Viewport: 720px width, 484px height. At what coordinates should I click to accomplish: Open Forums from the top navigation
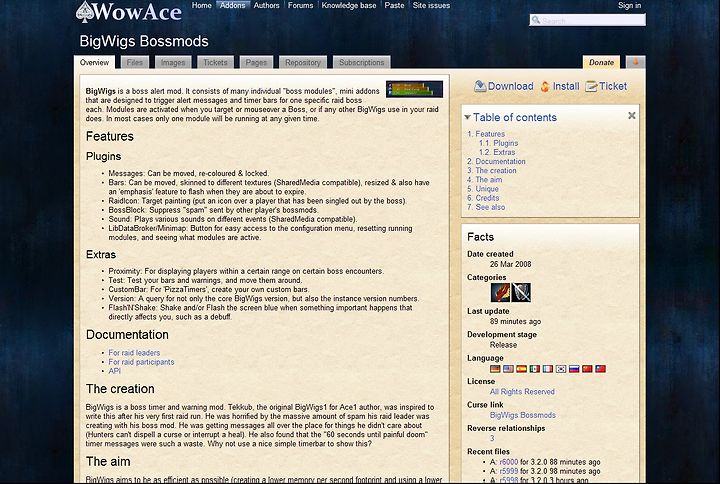click(300, 6)
